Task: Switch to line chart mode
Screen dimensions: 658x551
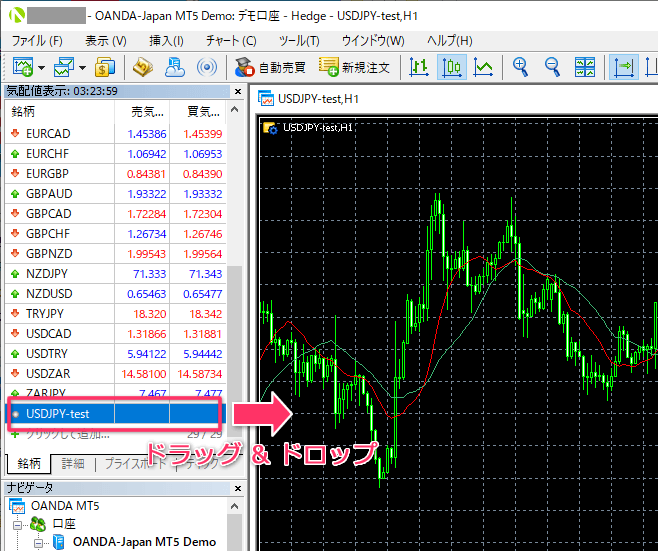Action: pos(483,67)
